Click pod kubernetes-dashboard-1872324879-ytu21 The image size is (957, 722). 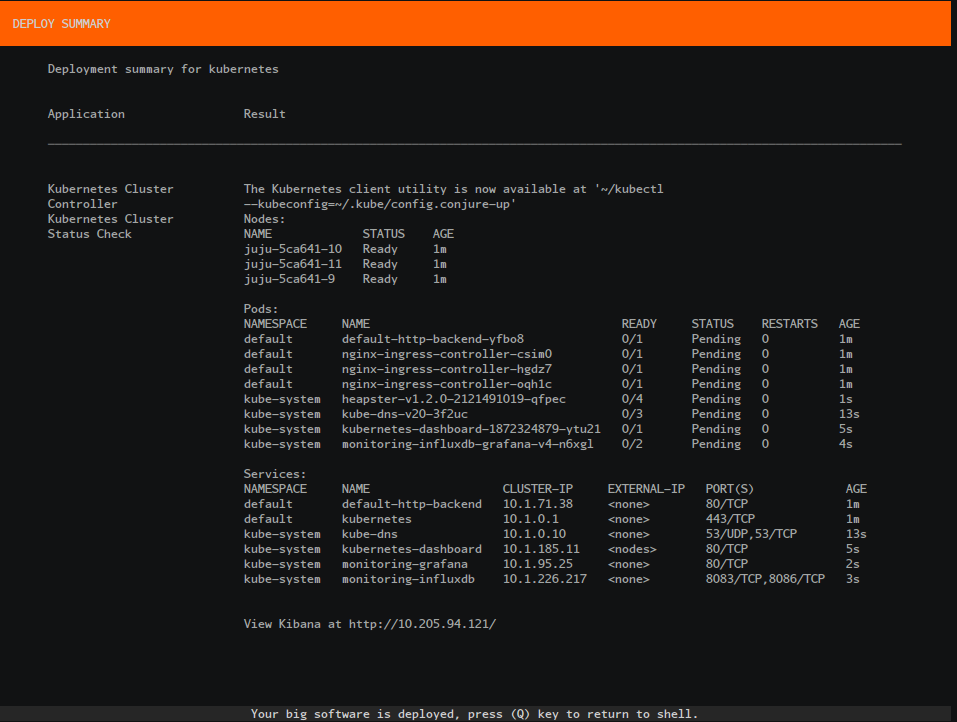point(471,429)
